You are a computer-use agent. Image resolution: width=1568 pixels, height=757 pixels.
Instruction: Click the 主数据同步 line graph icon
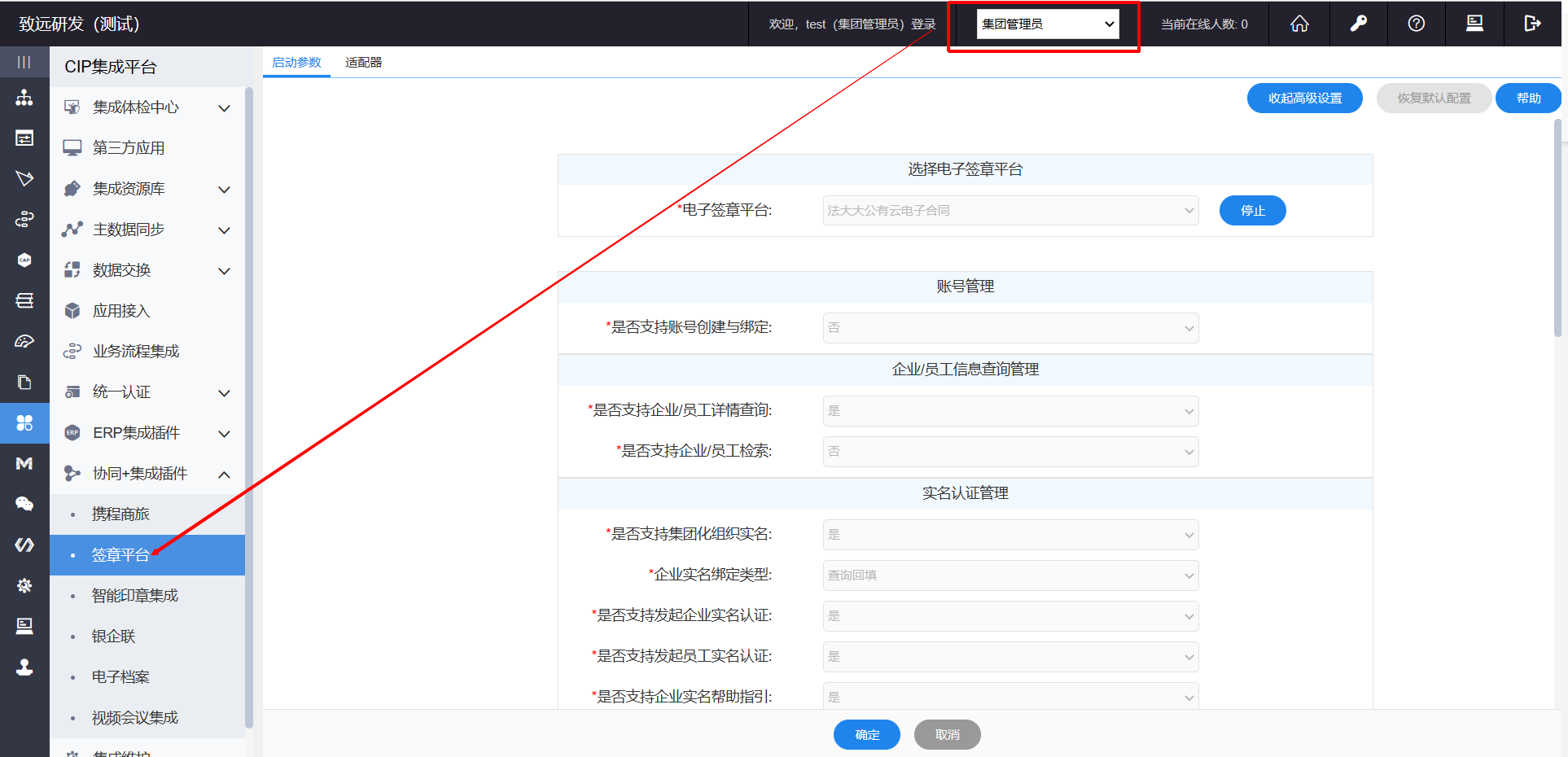72,230
